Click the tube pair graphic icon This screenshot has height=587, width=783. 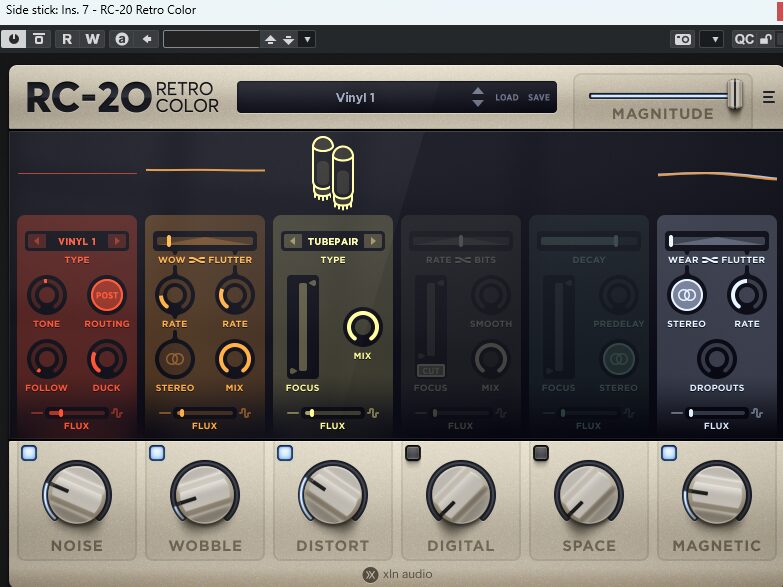[333, 171]
